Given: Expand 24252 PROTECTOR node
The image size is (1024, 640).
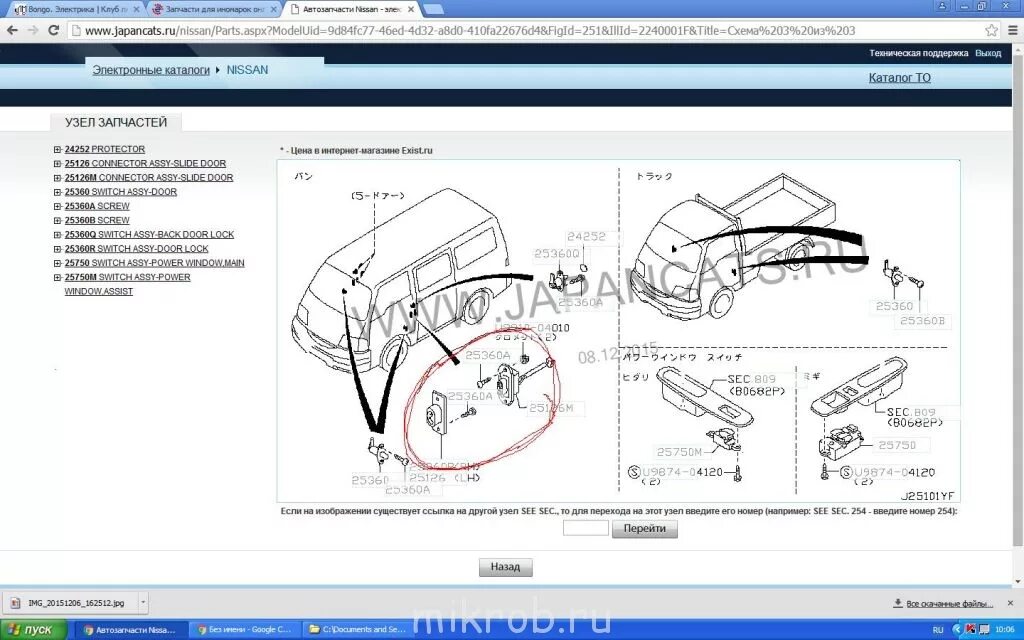Looking at the screenshot, I should click(57, 150).
